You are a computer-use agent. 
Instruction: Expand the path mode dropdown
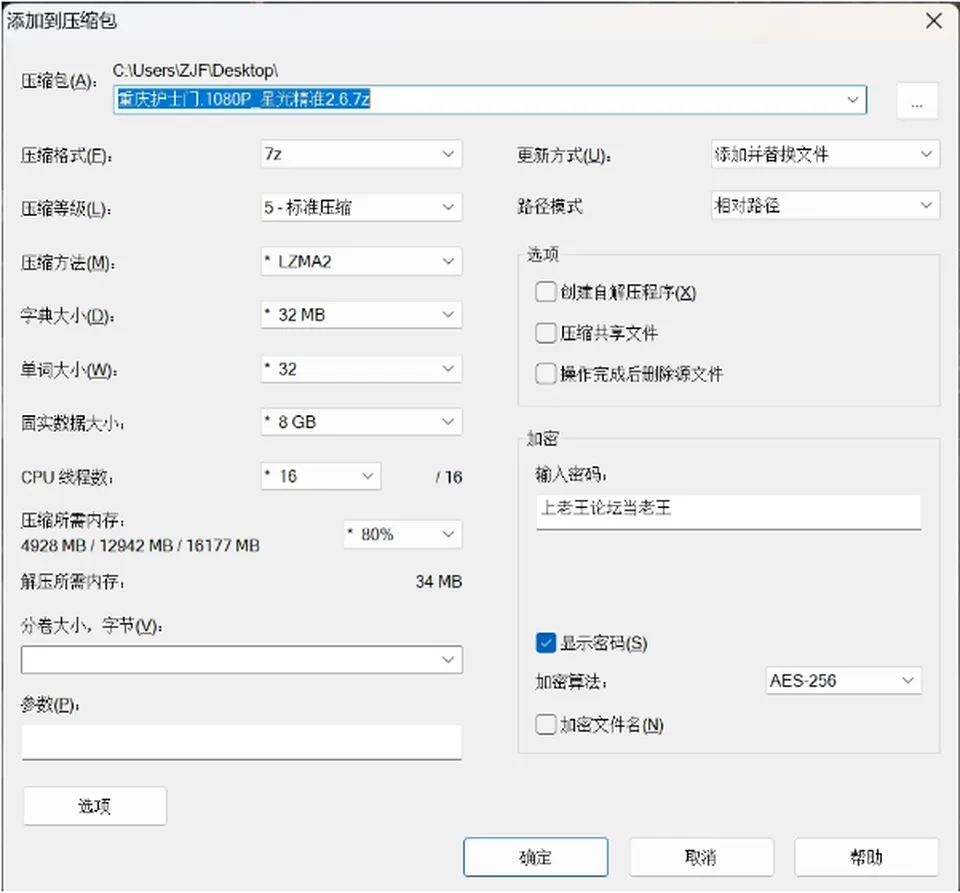[825, 205]
